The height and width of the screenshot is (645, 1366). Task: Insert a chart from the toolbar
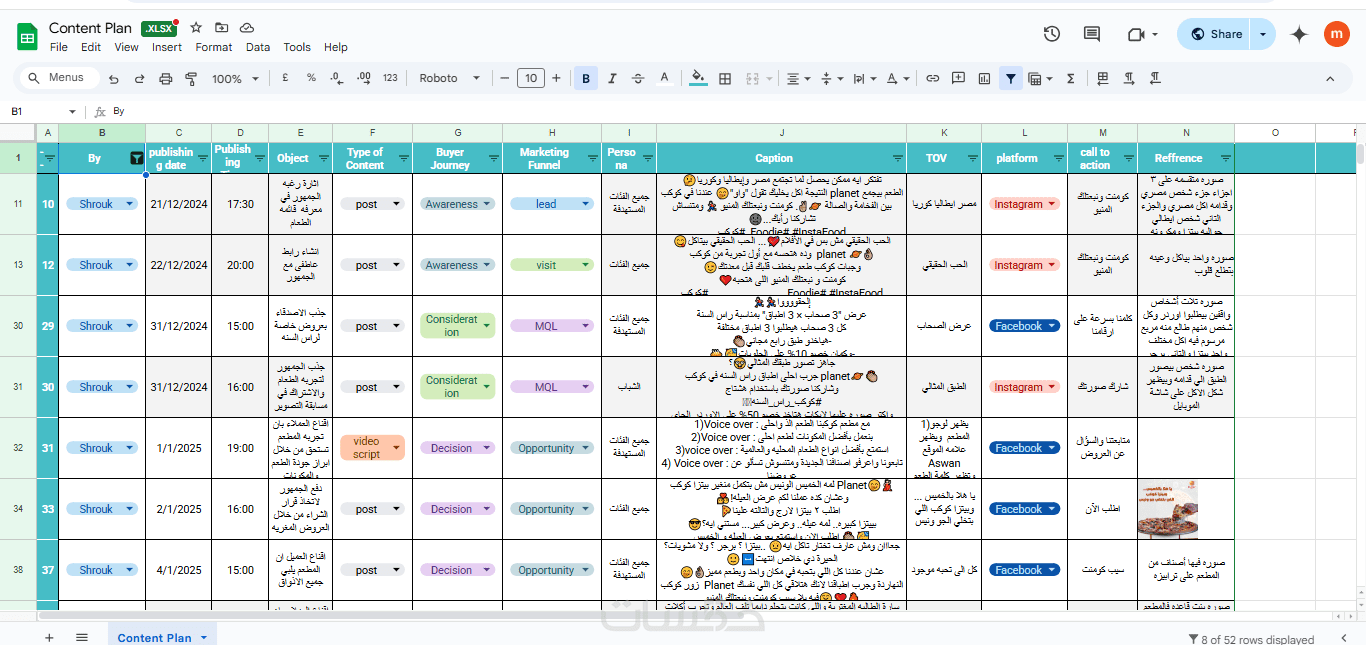[x=984, y=78]
